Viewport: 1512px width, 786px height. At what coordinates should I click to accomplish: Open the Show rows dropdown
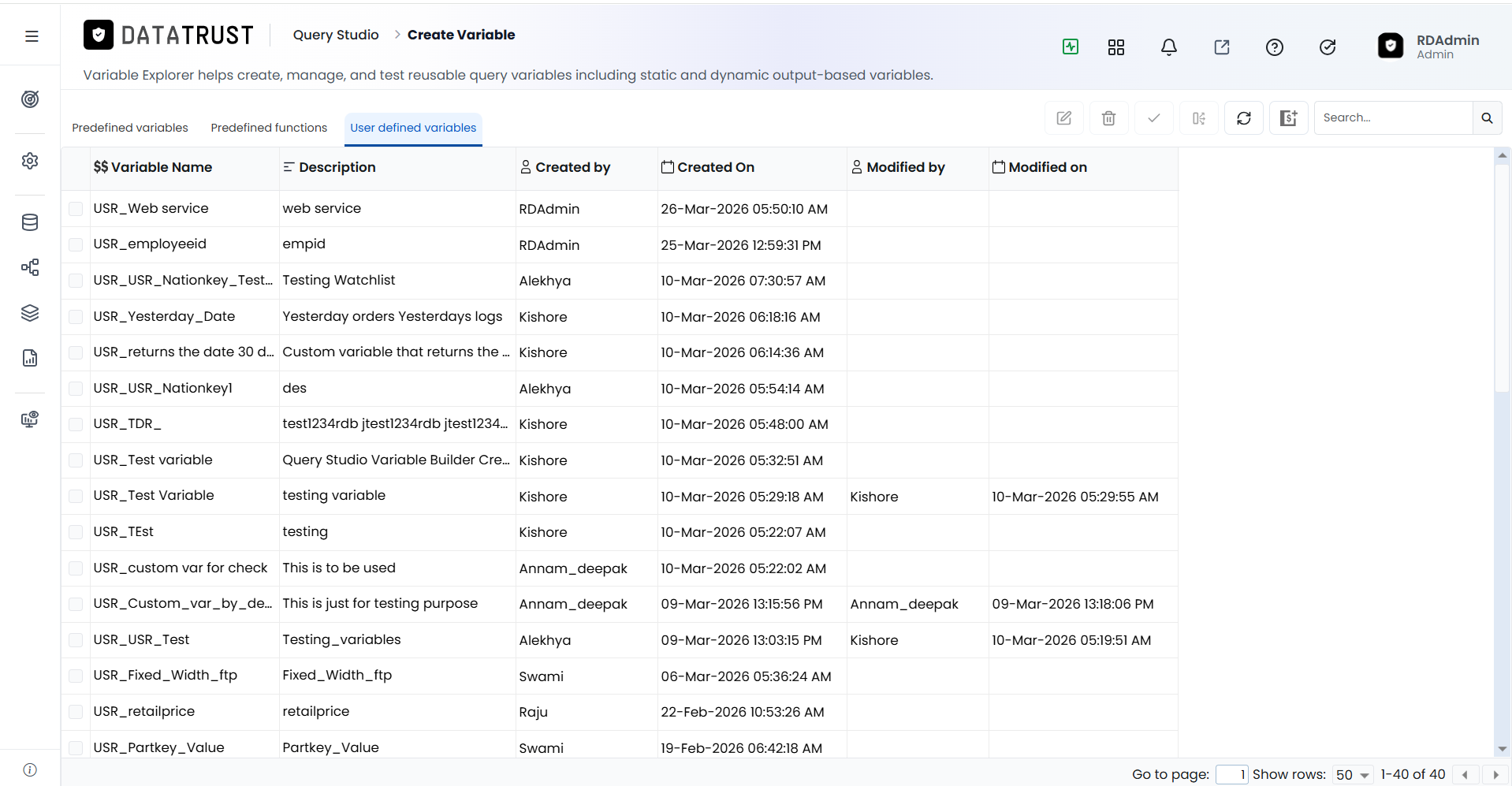tap(1353, 775)
